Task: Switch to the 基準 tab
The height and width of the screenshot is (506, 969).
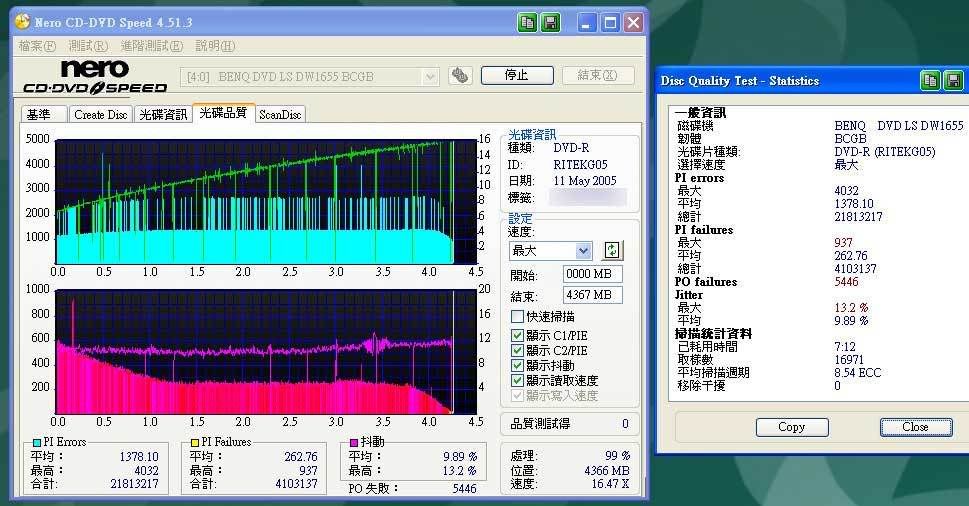Action: coord(44,114)
